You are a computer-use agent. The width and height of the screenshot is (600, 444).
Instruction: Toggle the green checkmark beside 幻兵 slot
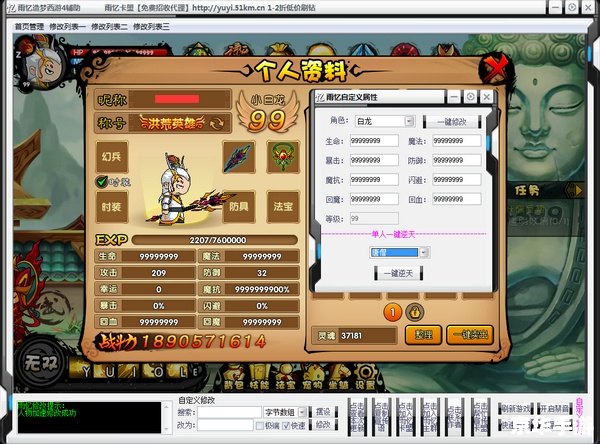pos(102,182)
